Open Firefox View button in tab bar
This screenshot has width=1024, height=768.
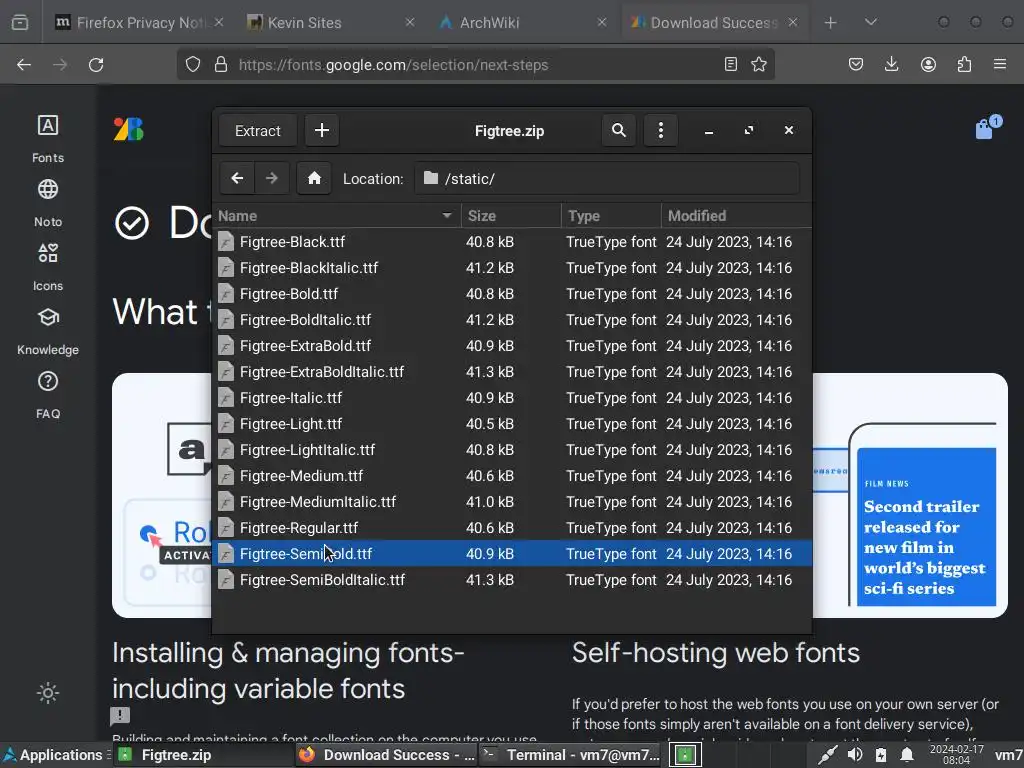[20, 23]
